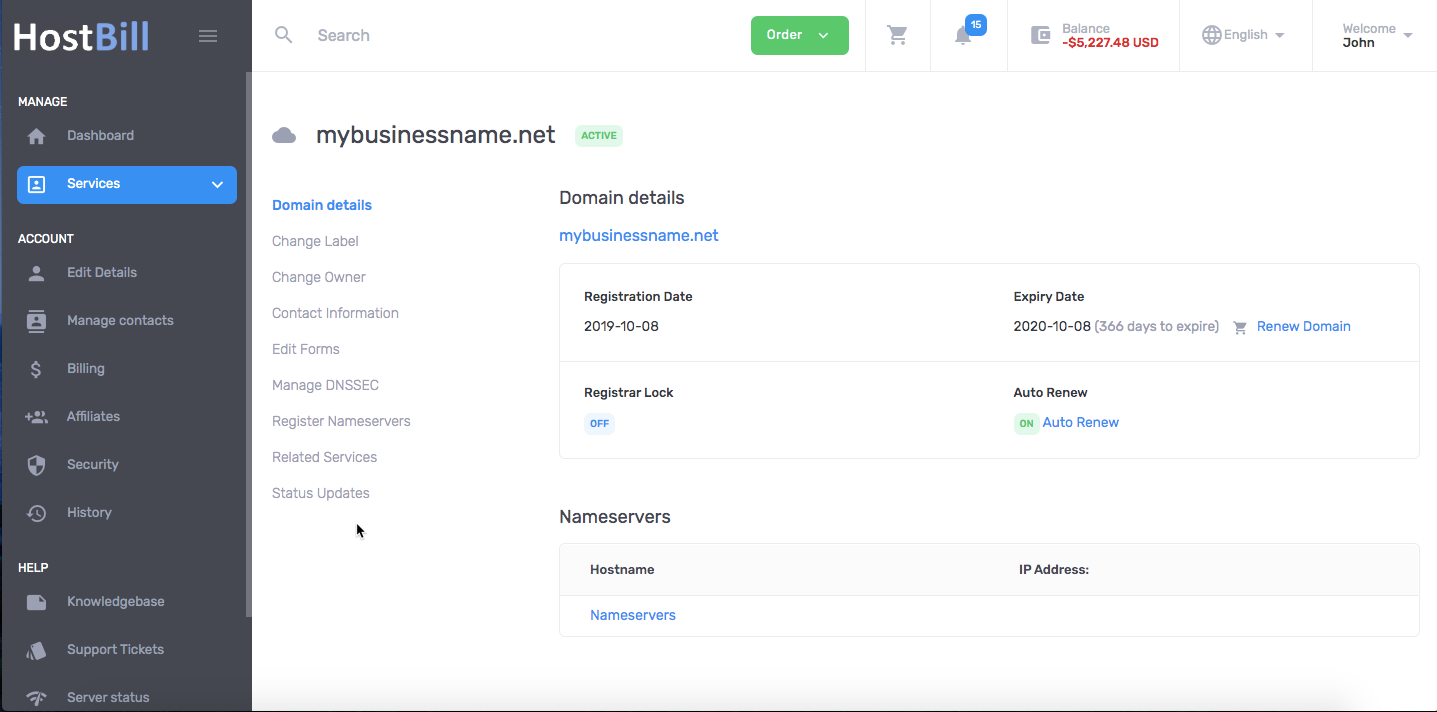This screenshot has width=1437, height=712.
Task: Click the Dashboard home icon
Action: coord(36,136)
